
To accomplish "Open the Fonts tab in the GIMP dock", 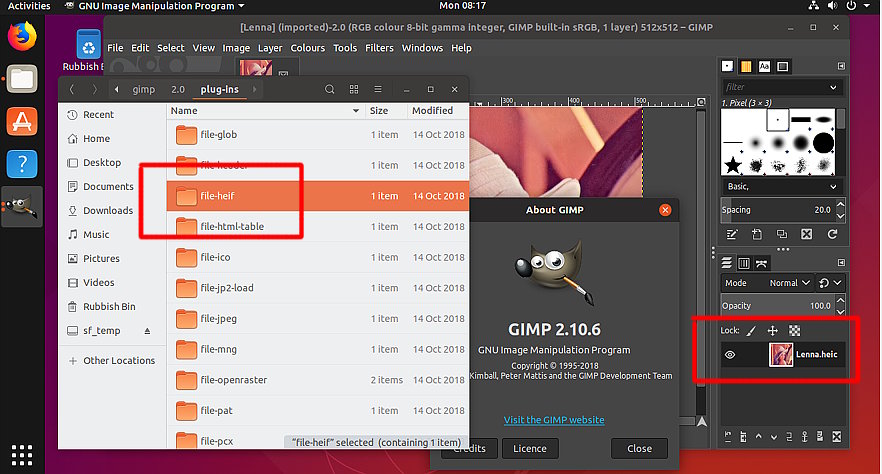I will tap(764, 66).
